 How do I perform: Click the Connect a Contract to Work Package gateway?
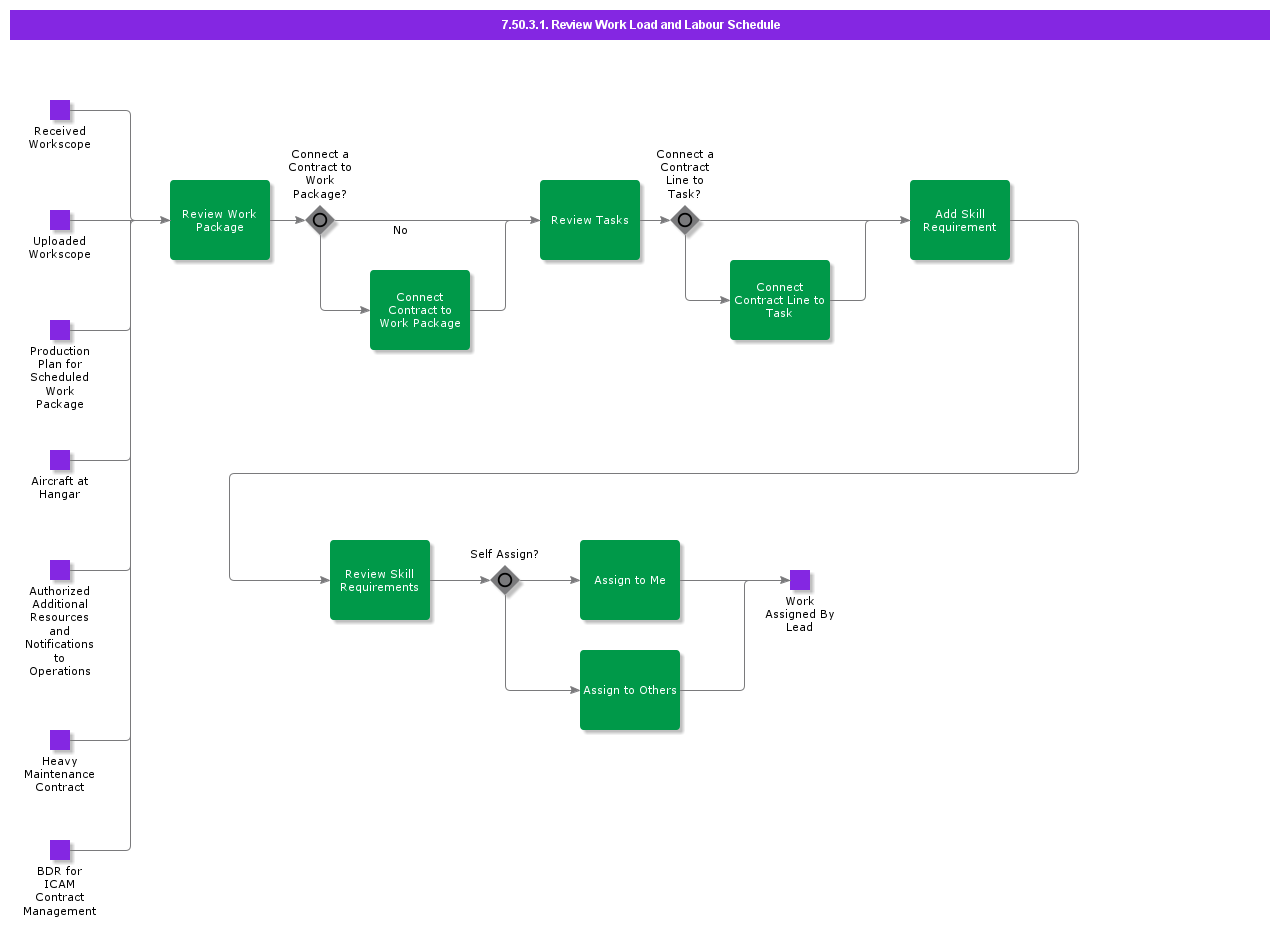(x=320, y=220)
